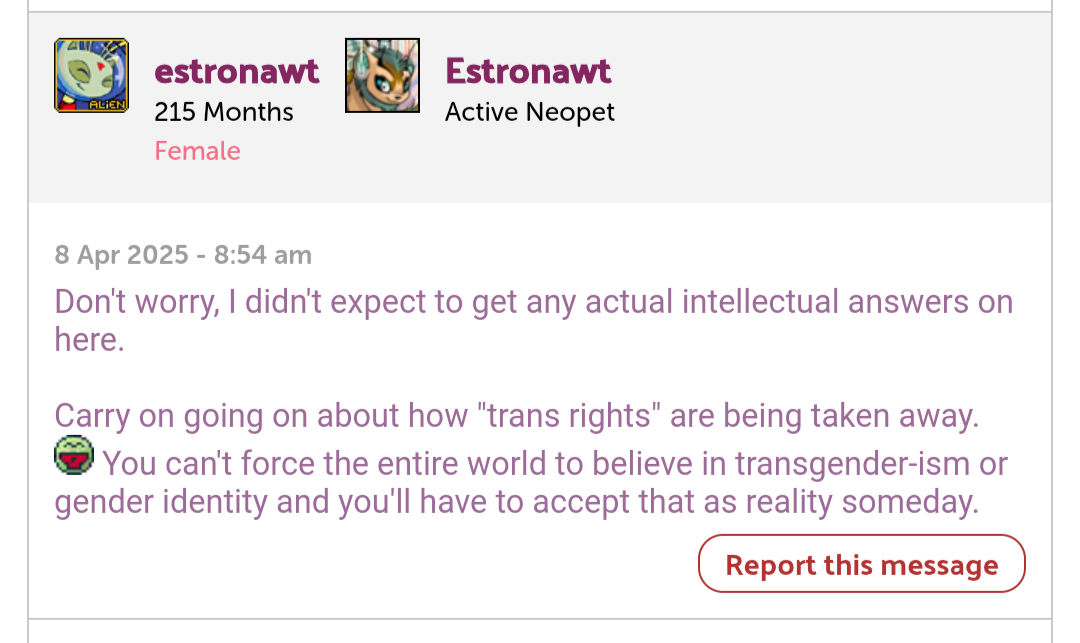The width and height of the screenshot is (1080, 643).
Task: Click the word "here." in the message
Action: coord(90,339)
